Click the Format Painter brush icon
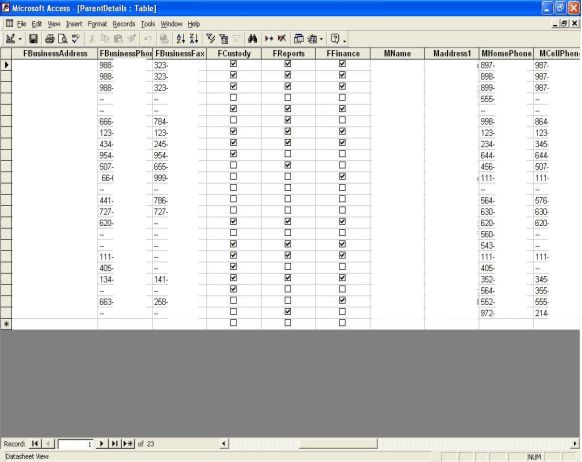Screen dimensions: 582x462 pos(132,39)
